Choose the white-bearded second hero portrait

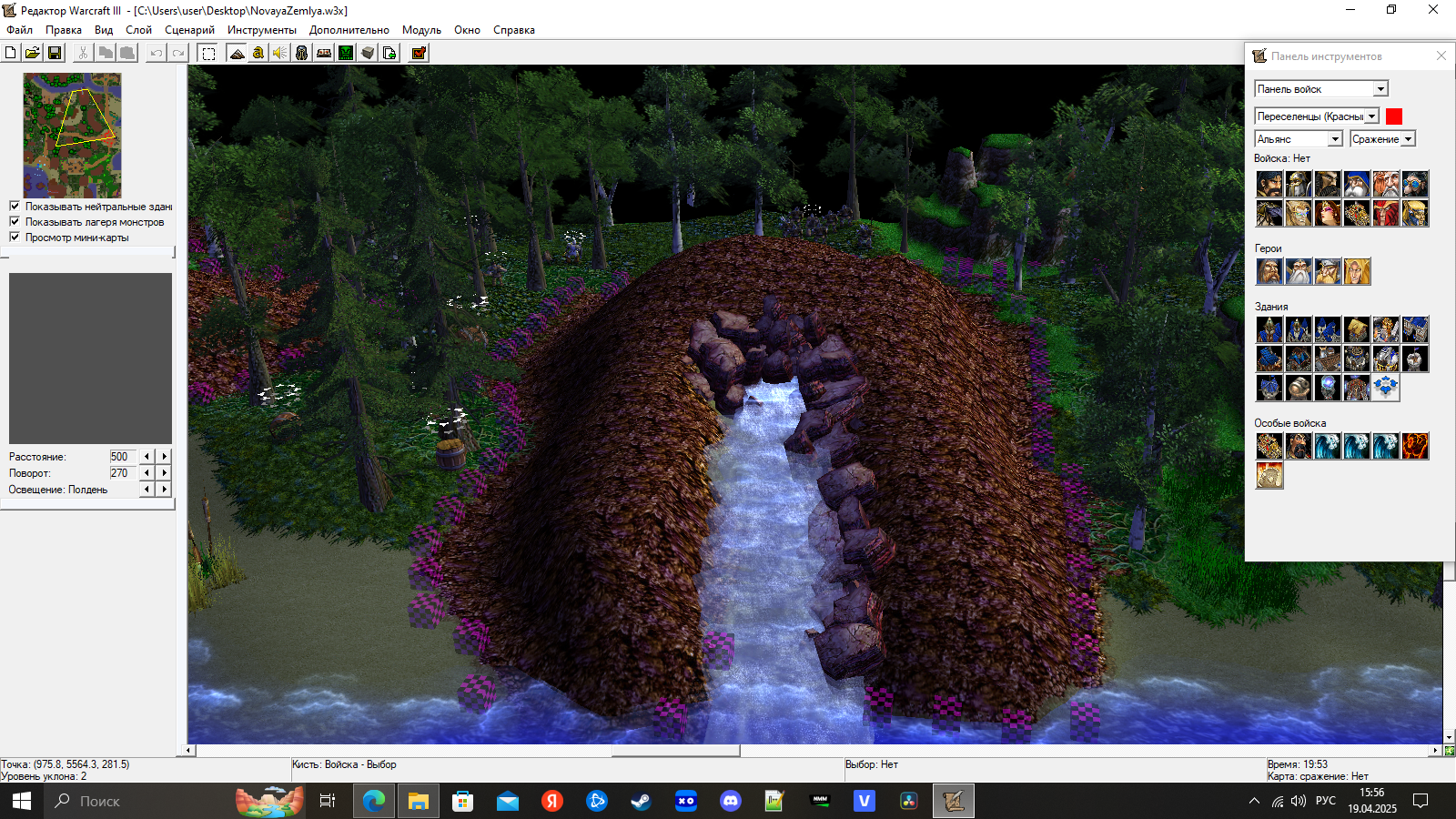[x=1299, y=271]
